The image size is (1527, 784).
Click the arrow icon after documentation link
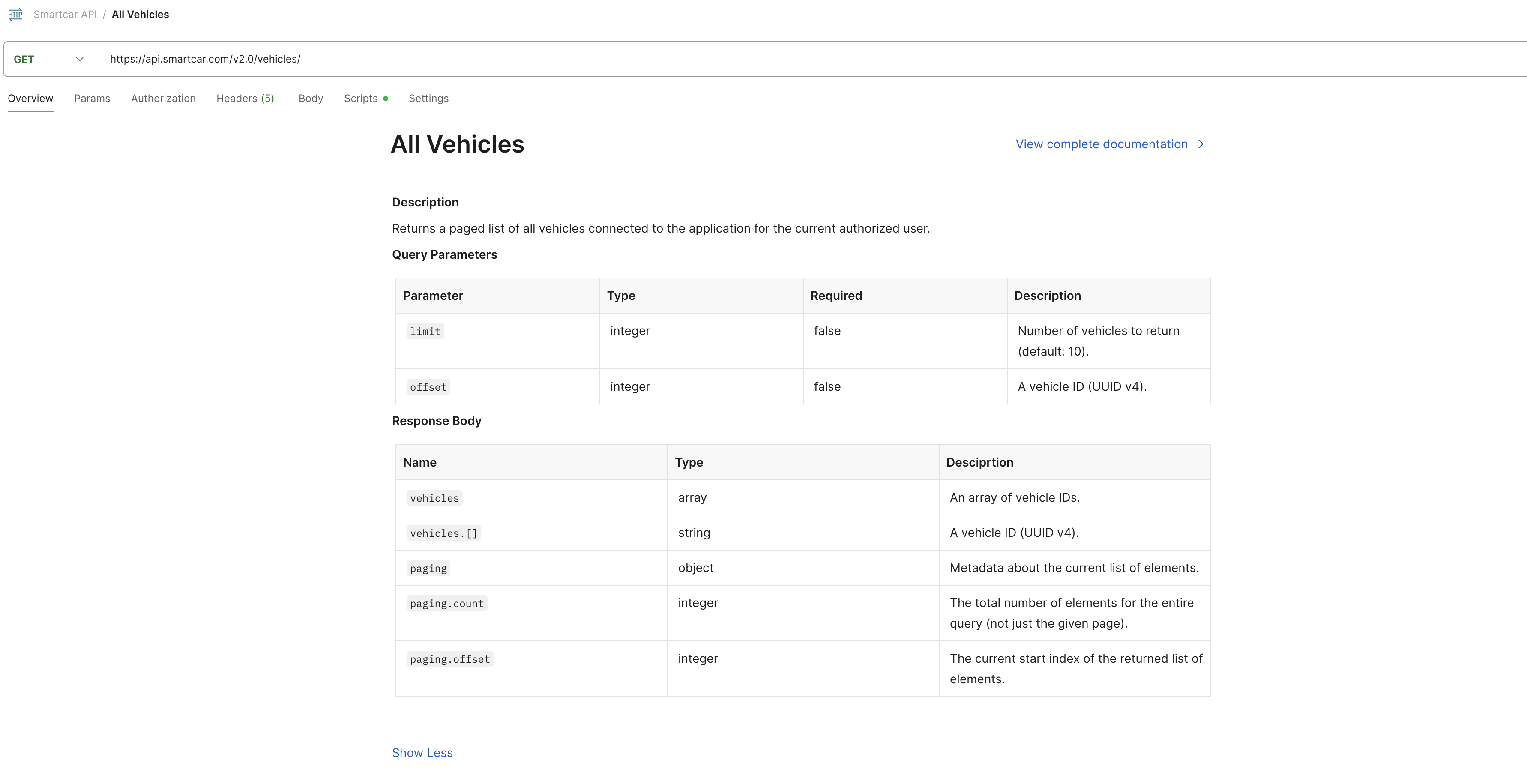point(1199,144)
